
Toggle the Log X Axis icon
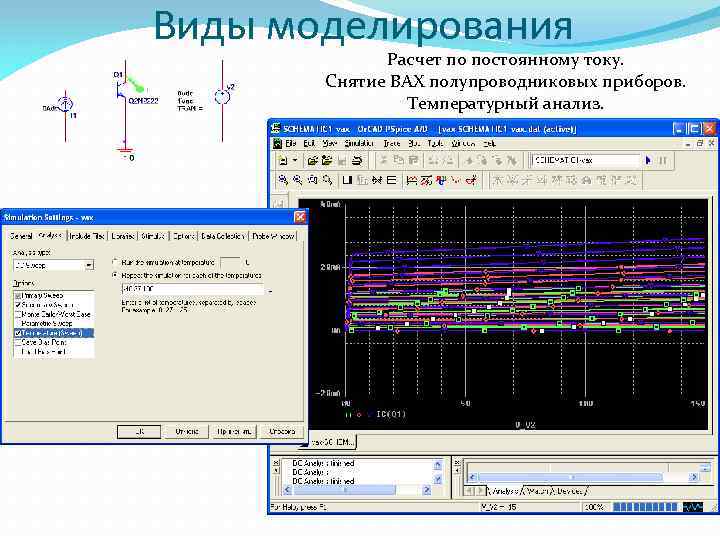pyautogui.click(x=348, y=180)
